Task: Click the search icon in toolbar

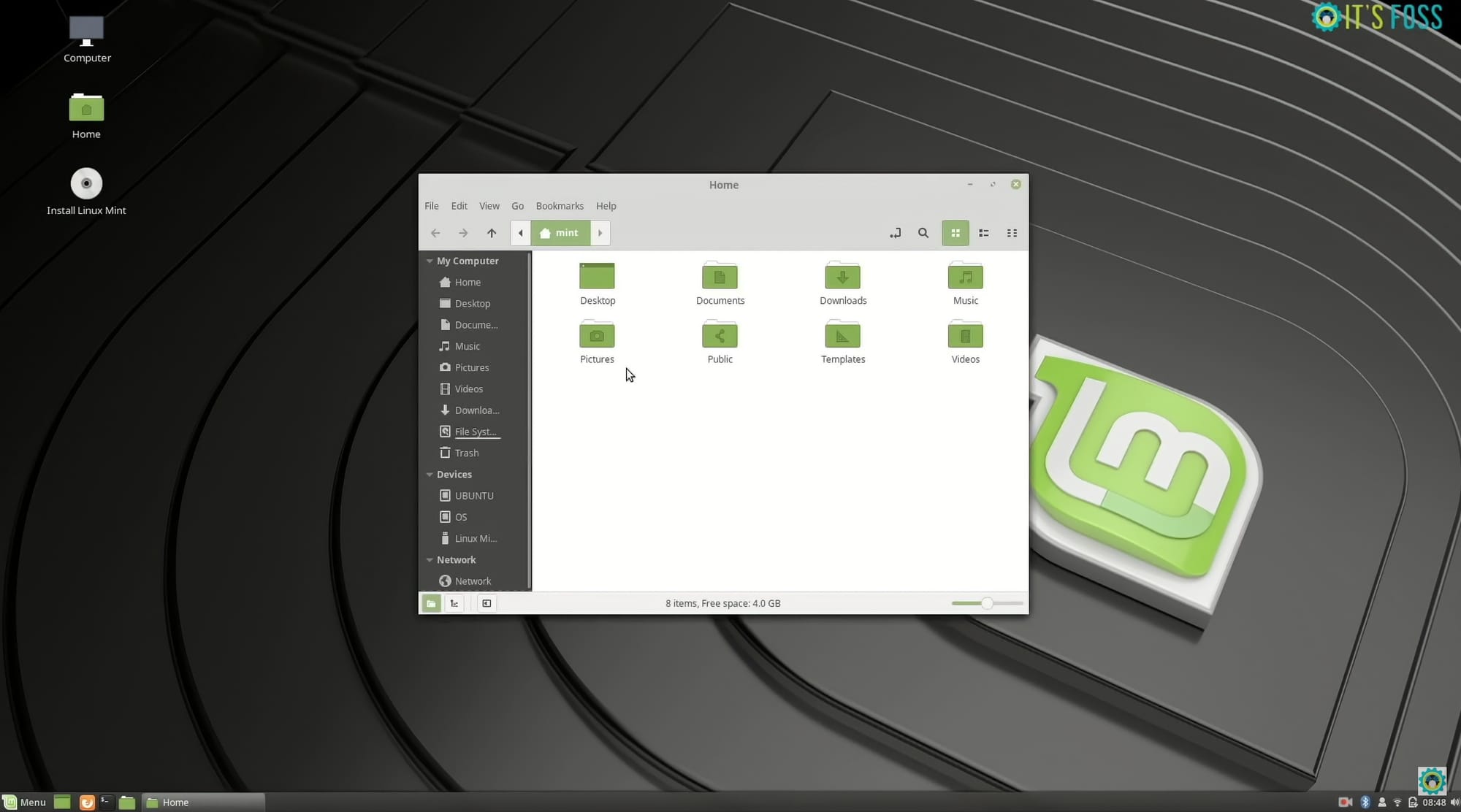Action: coord(922,233)
